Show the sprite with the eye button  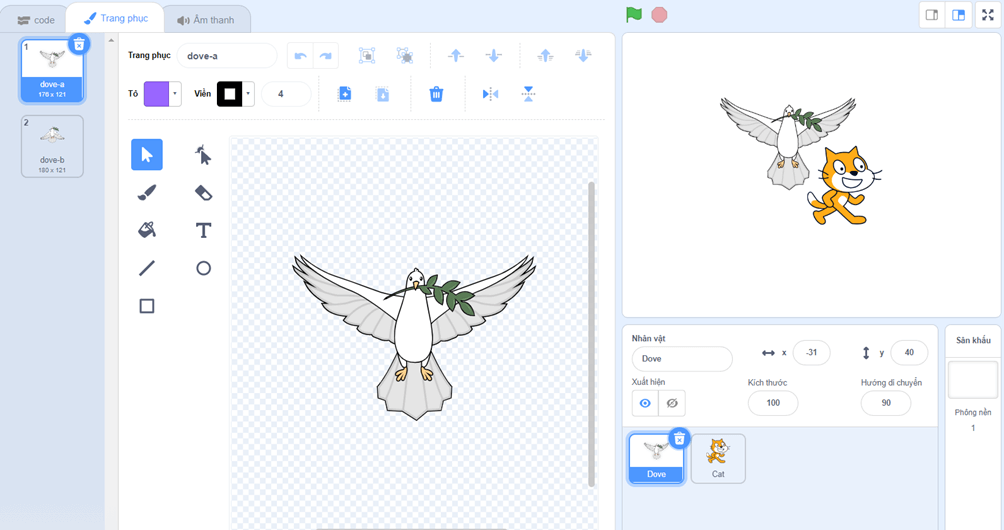[645, 403]
